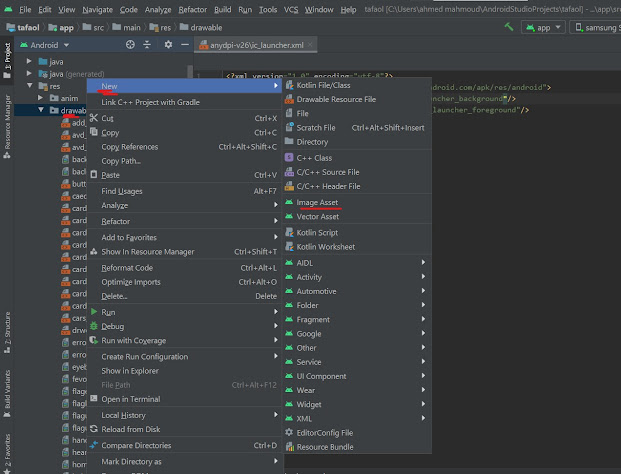Click the samsung device selector button
The image size is (621, 474).
click(596, 27)
